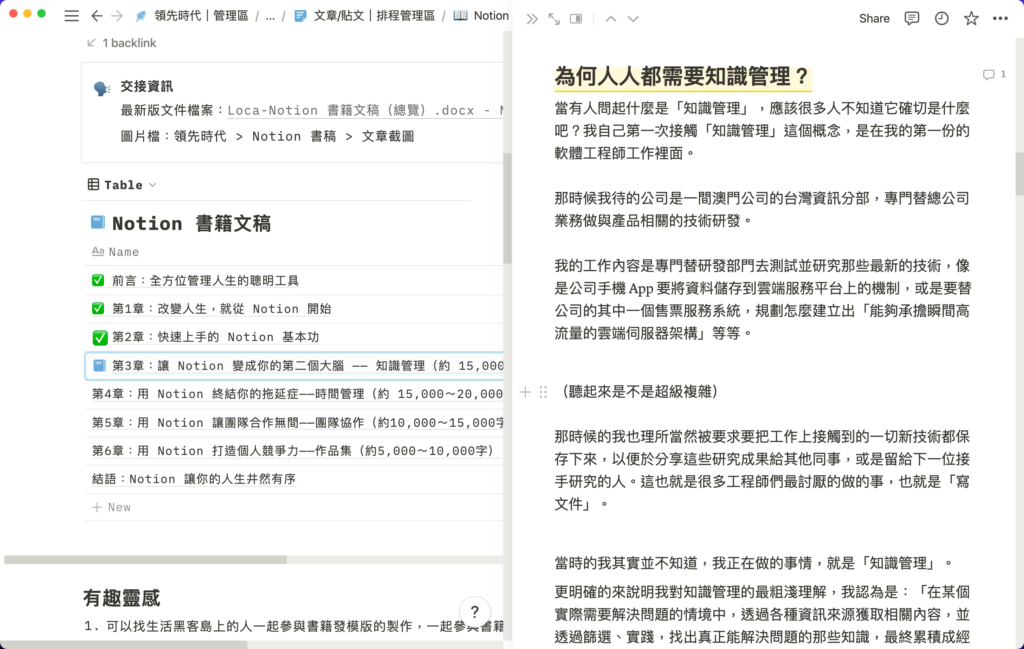Viewport: 1024px width, 649px height.
Task: Open 第5章 團隊協作 row
Action: click(297, 422)
